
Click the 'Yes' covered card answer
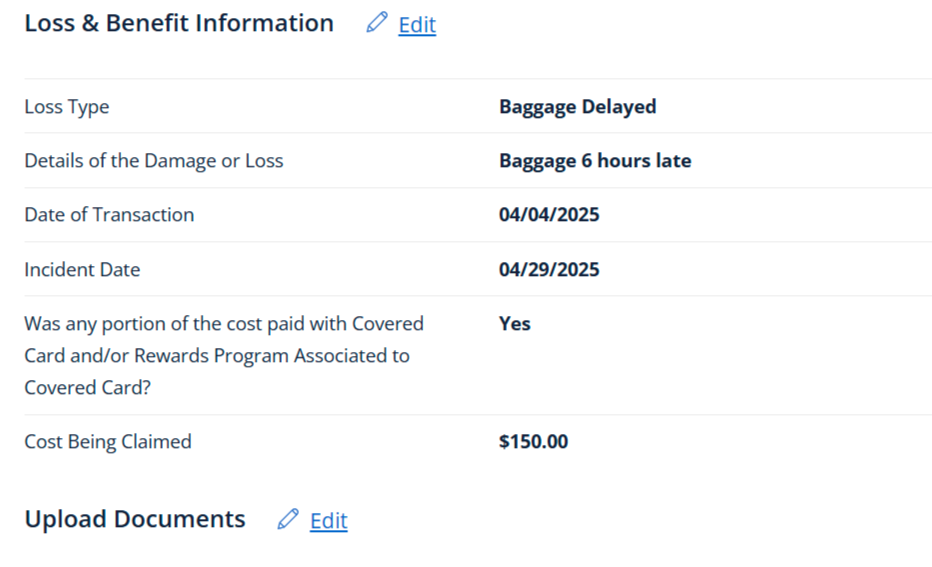pos(515,323)
